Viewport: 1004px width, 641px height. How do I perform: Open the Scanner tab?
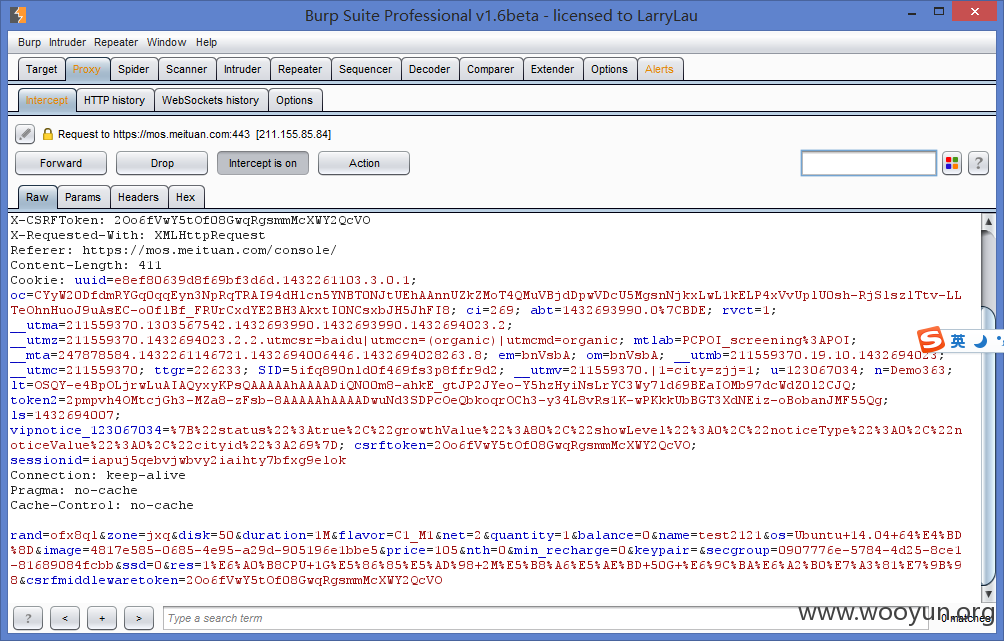point(186,69)
